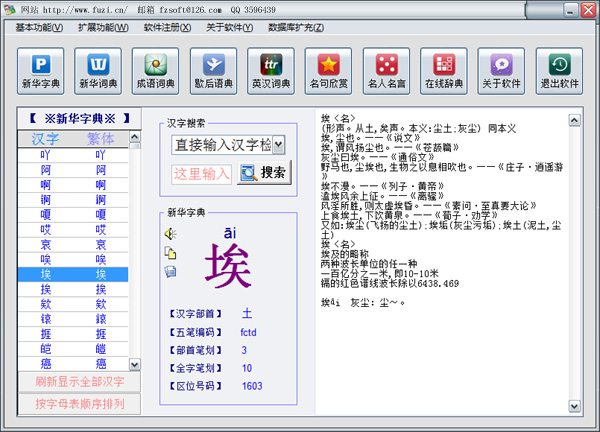Click the definition pane scroll-down arrow

(574, 406)
